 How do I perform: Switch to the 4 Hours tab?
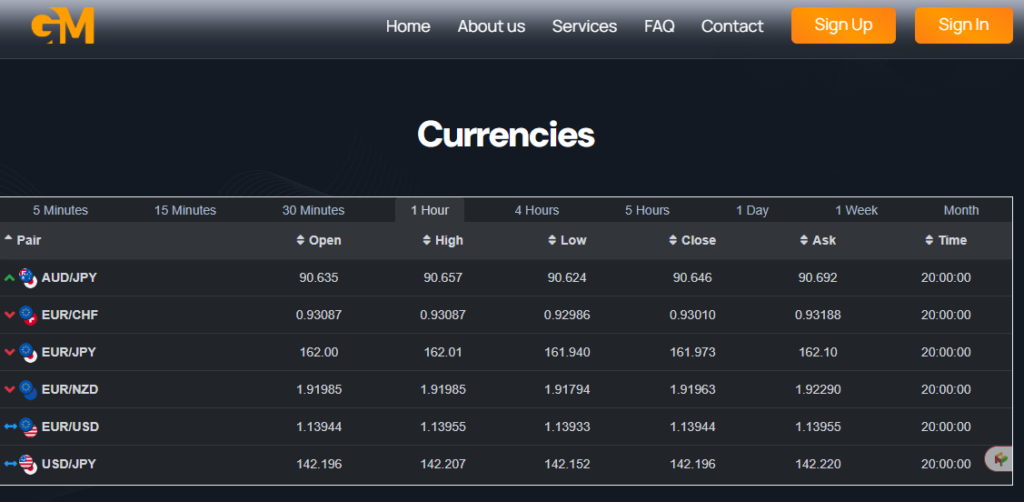[x=537, y=210]
